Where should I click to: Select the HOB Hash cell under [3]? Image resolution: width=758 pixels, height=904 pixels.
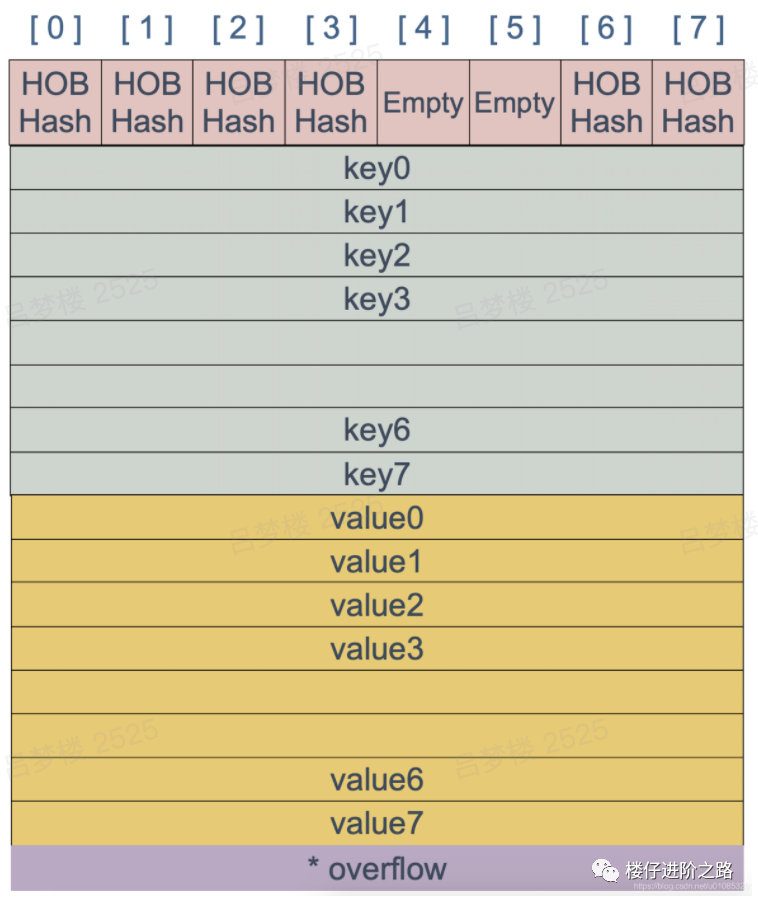(331, 103)
